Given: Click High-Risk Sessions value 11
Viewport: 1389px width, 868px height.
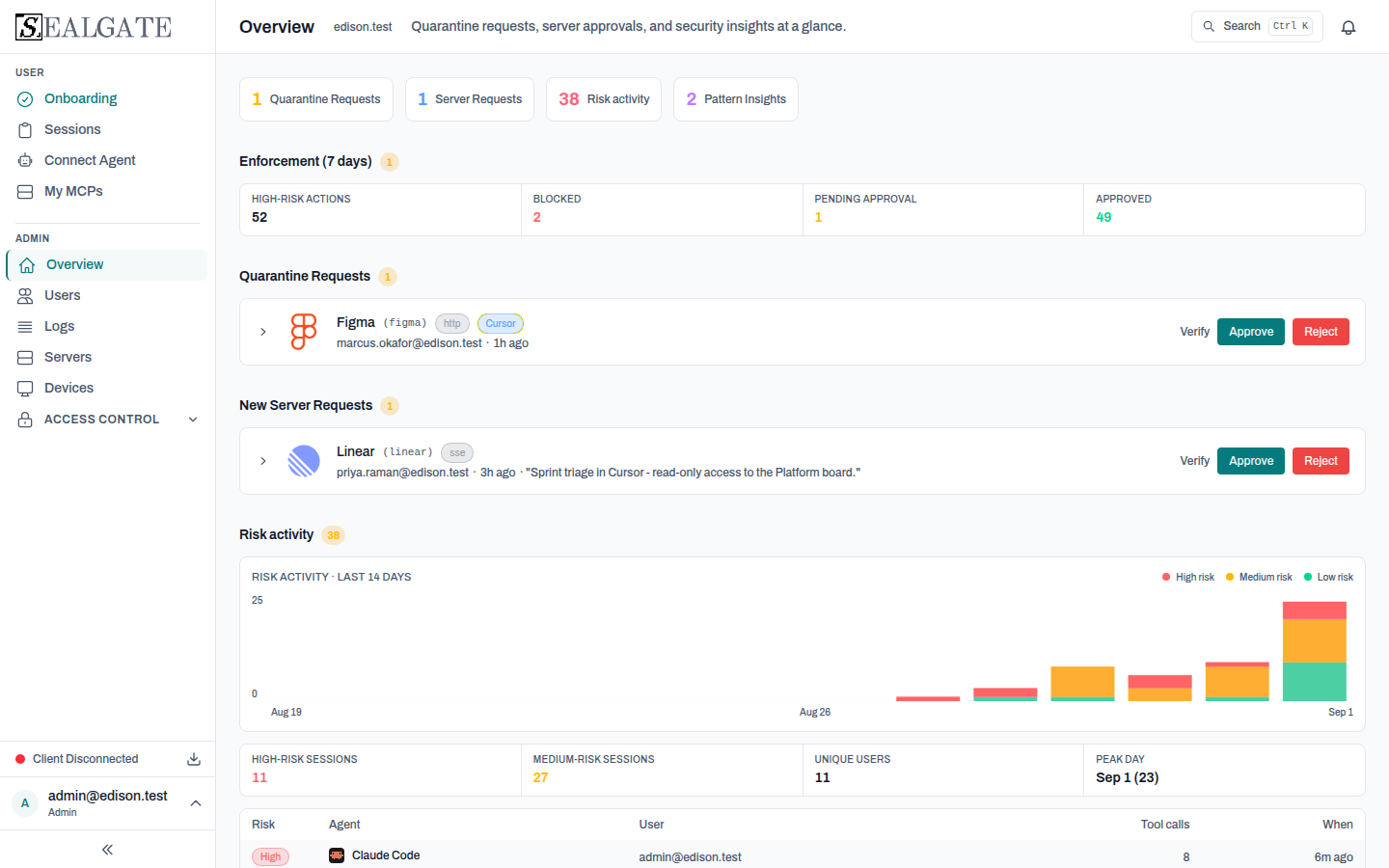Looking at the screenshot, I should coord(259,777).
